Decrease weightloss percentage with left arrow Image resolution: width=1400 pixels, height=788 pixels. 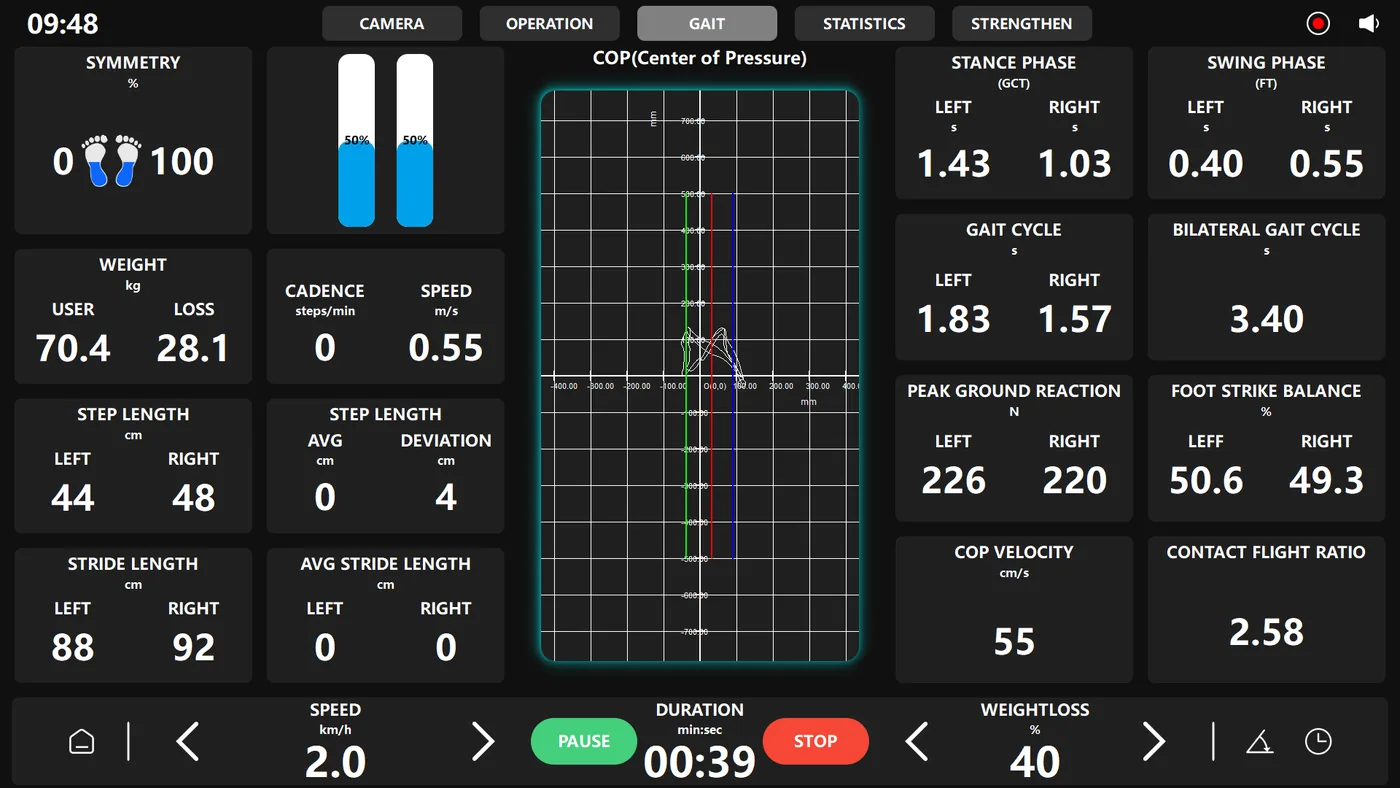[916, 742]
